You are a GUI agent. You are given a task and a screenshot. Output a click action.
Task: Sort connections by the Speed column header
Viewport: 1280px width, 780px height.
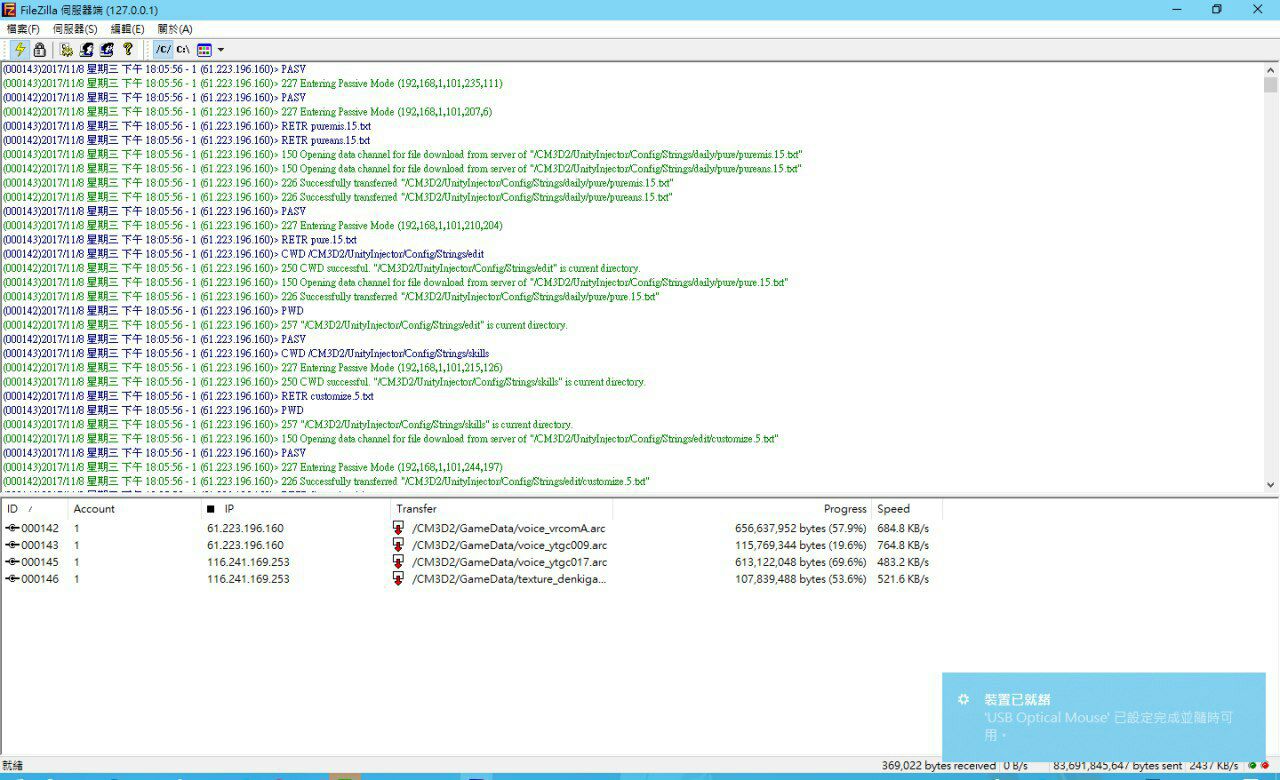tap(893, 509)
